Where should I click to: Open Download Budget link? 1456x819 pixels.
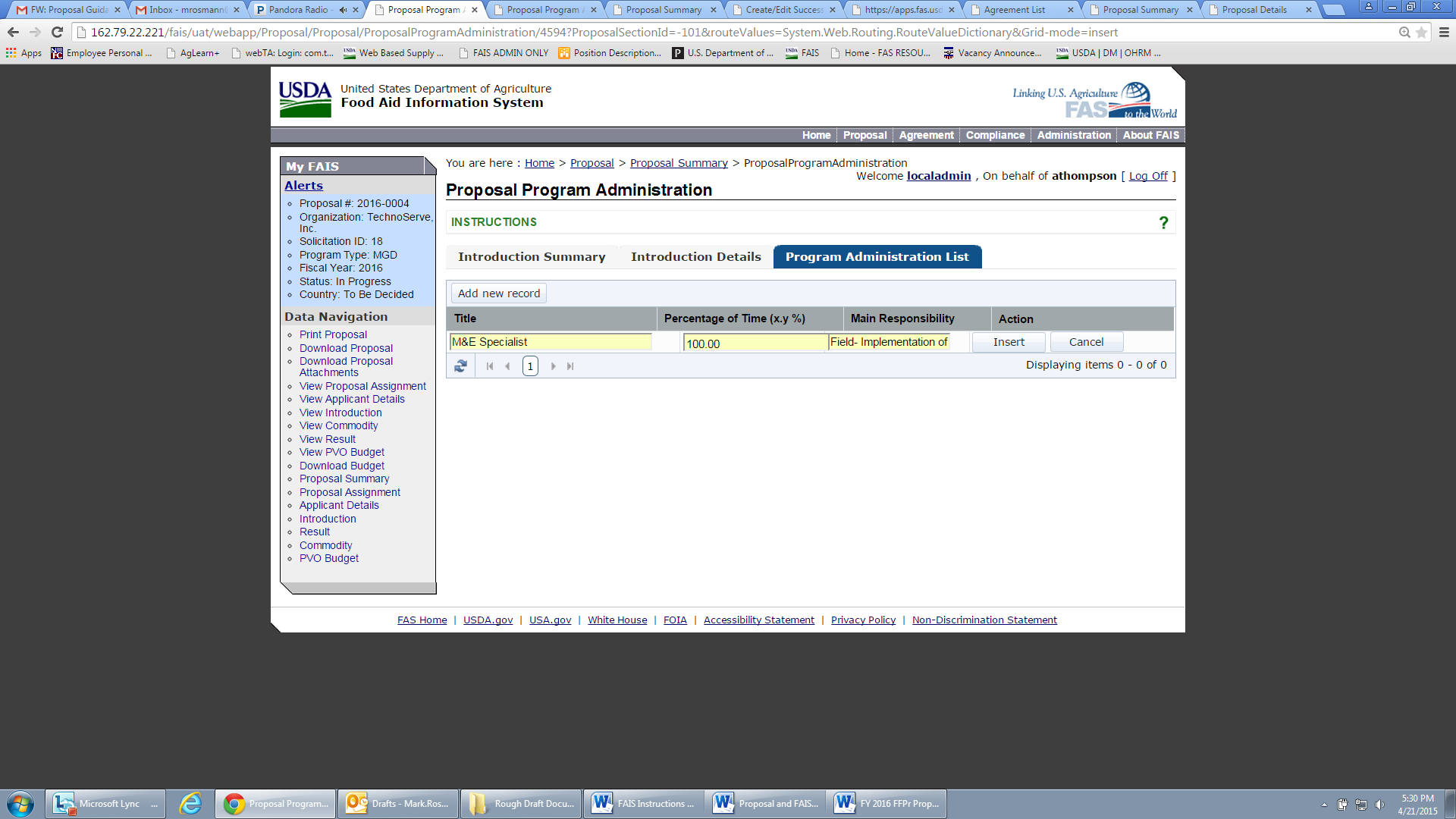[341, 466]
